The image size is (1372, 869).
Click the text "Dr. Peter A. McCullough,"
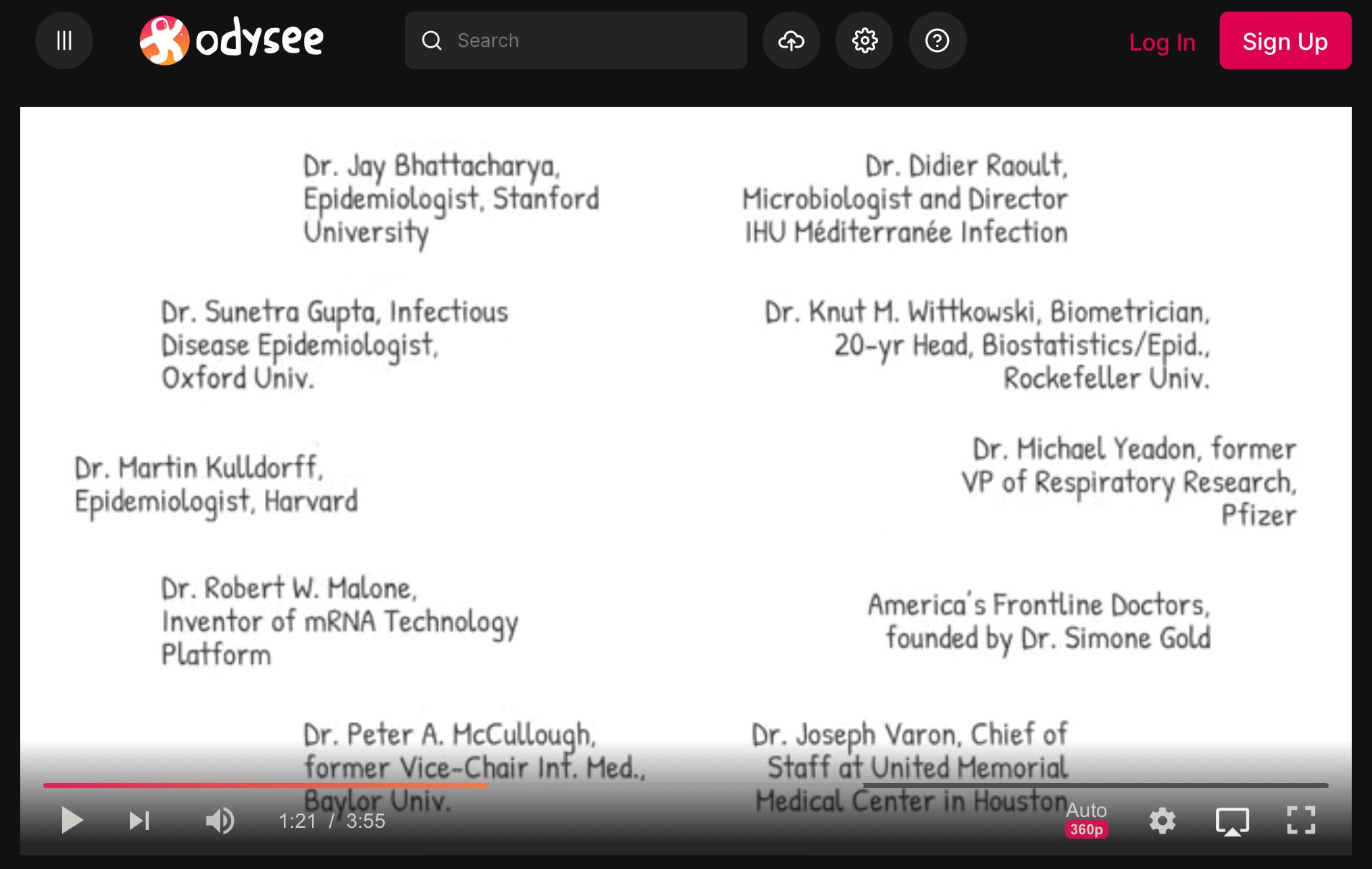[449, 735]
